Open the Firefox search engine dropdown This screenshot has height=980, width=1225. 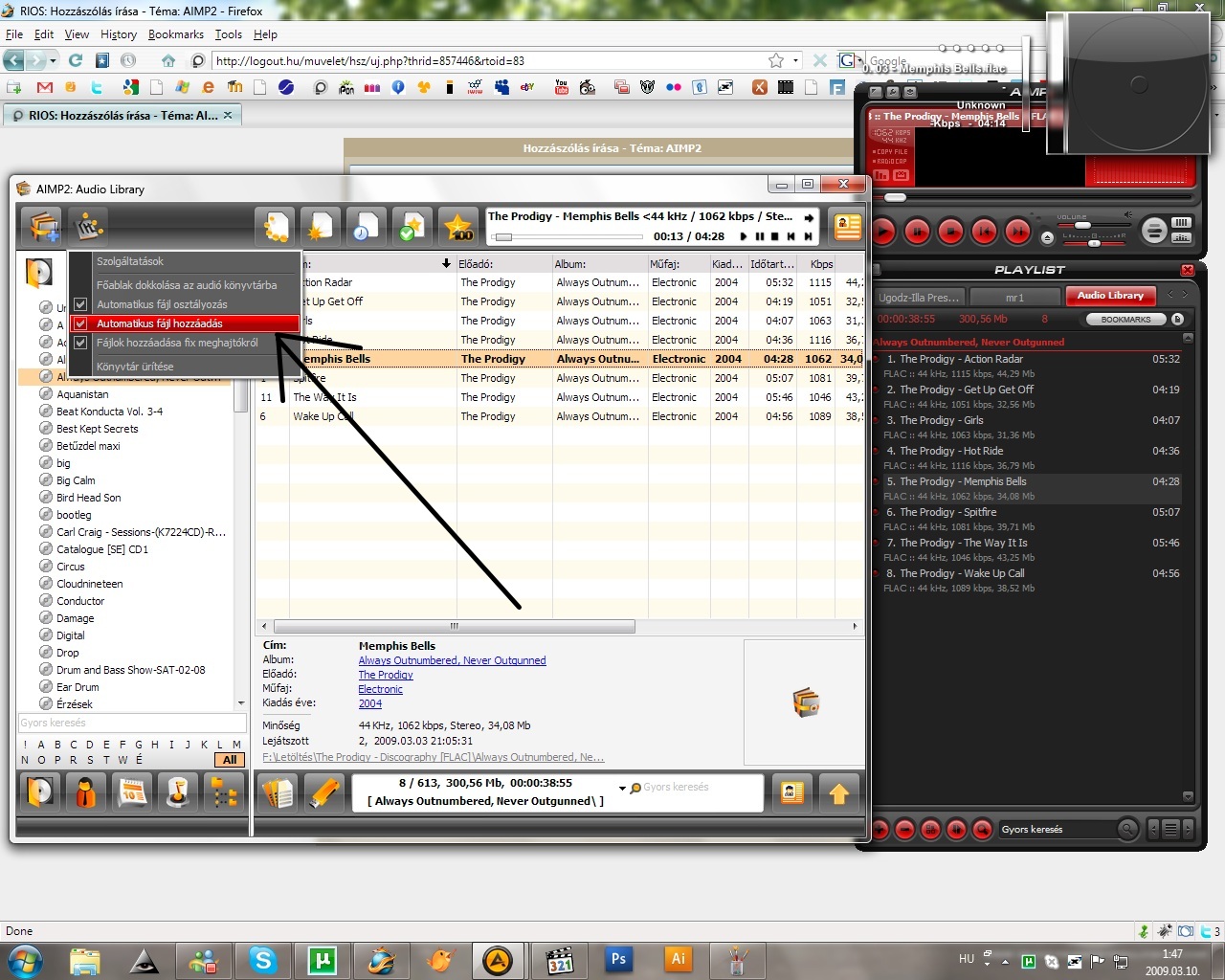[860, 60]
